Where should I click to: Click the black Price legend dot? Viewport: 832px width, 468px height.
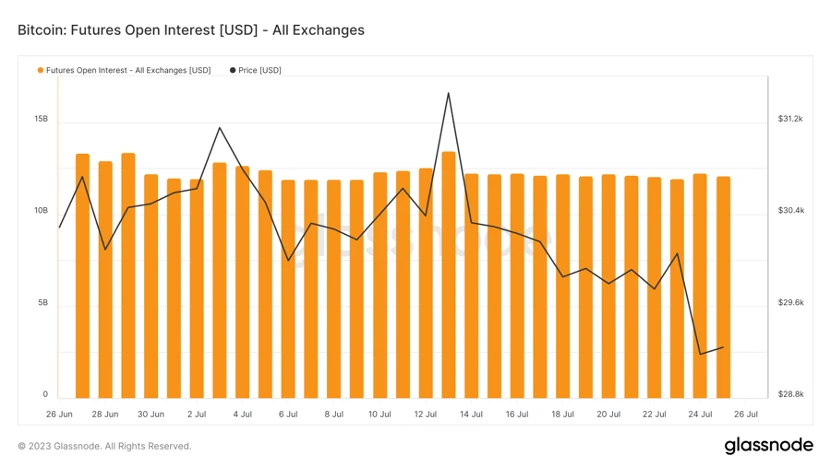[233, 71]
